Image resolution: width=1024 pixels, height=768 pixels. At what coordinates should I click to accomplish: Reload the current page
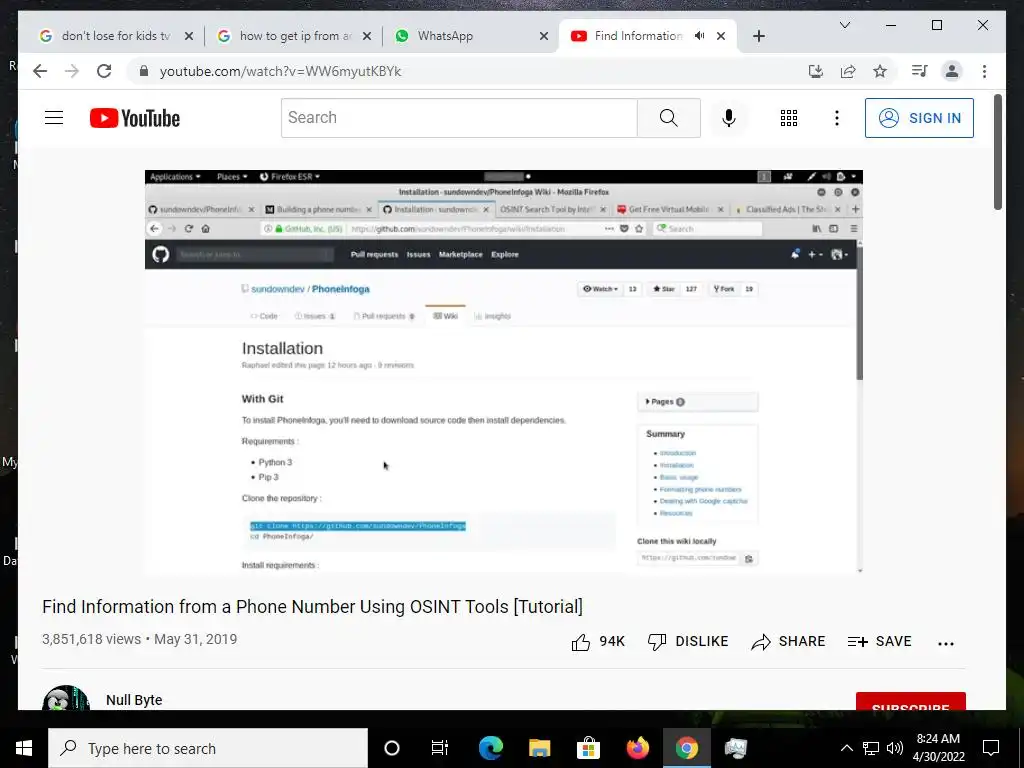point(104,71)
